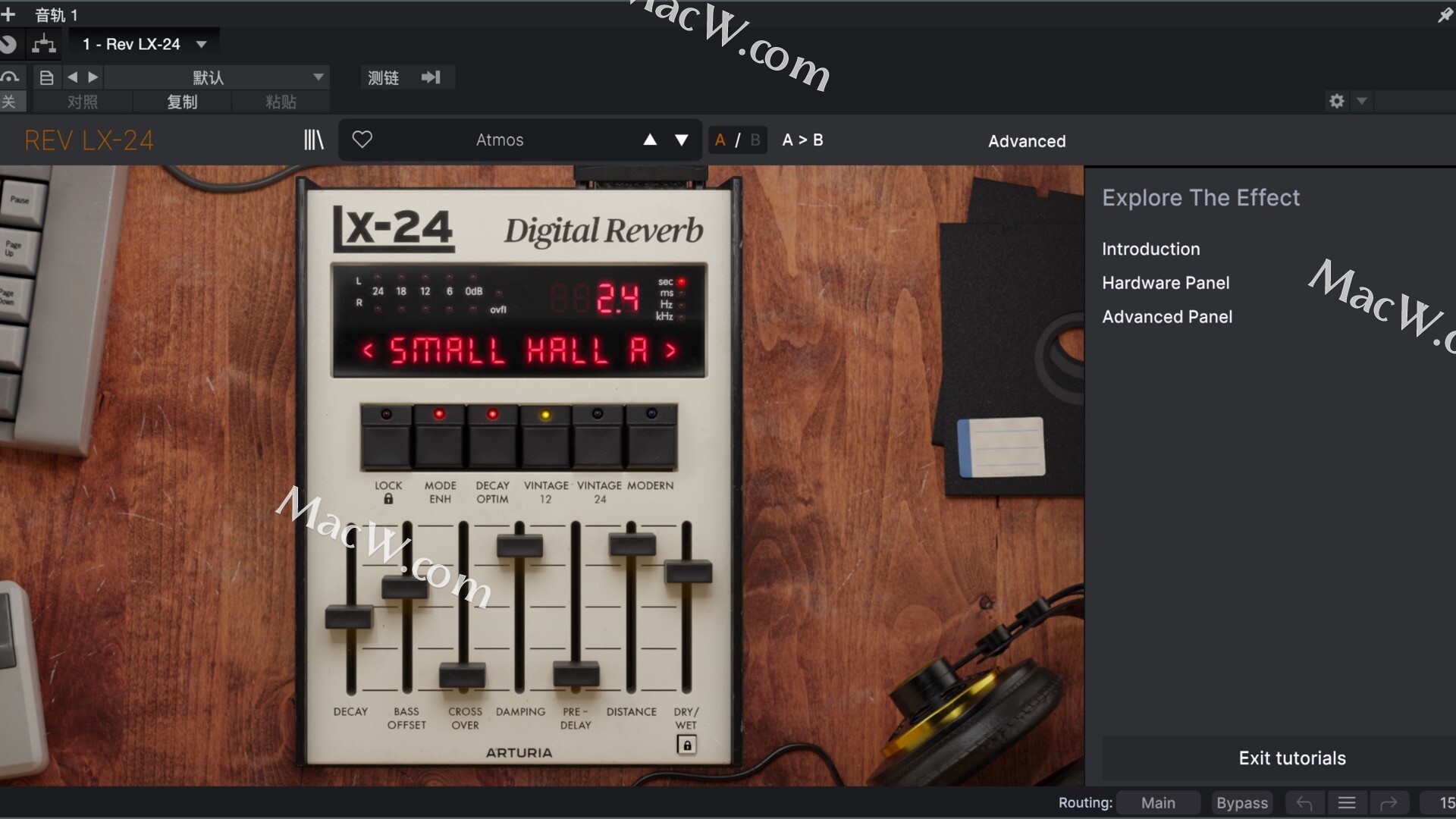Open the Advanced panel
The image size is (1456, 819).
tap(1027, 141)
